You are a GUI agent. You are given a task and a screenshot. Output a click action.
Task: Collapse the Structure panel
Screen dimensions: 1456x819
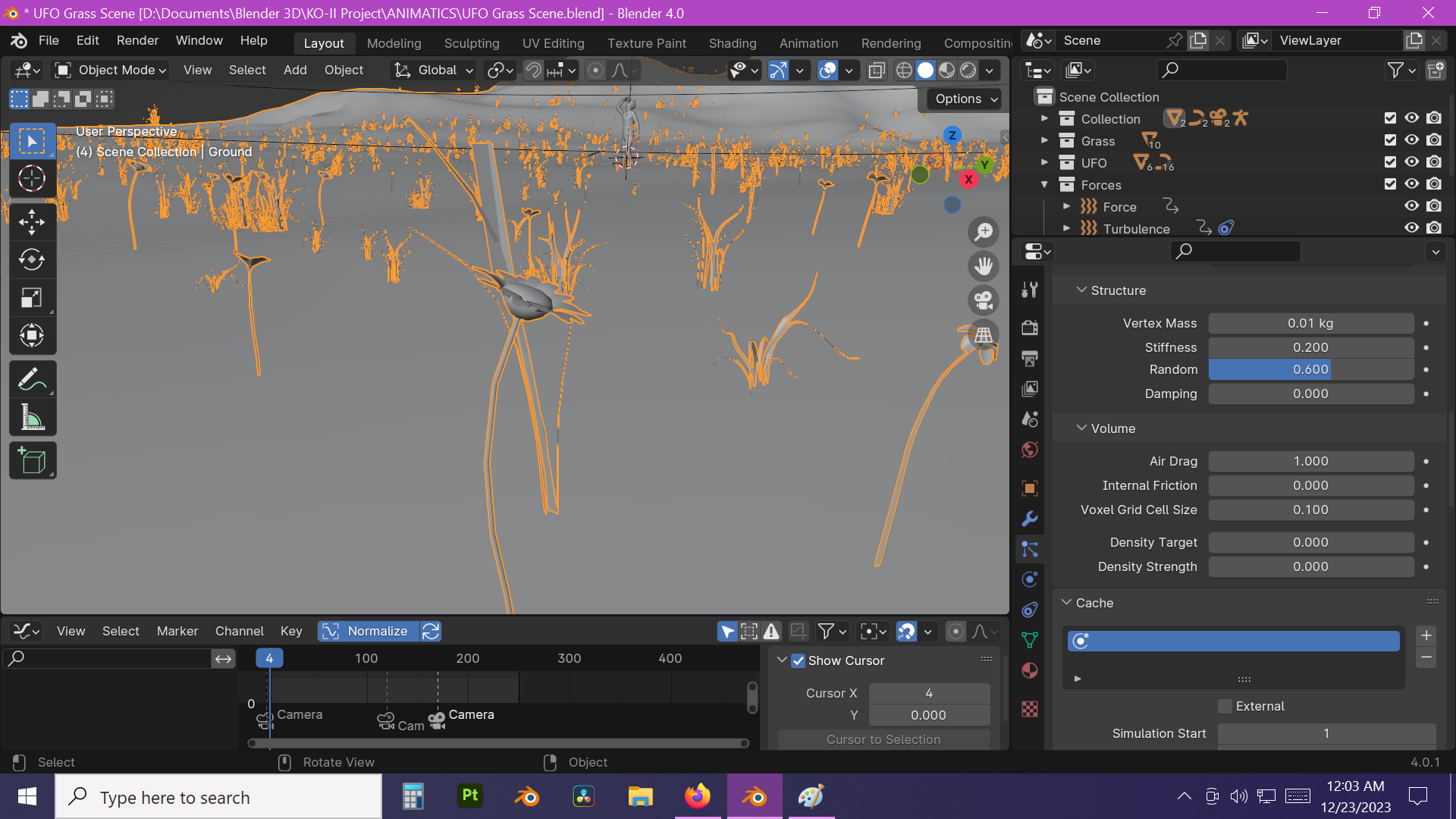click(x=1081, y=290)
